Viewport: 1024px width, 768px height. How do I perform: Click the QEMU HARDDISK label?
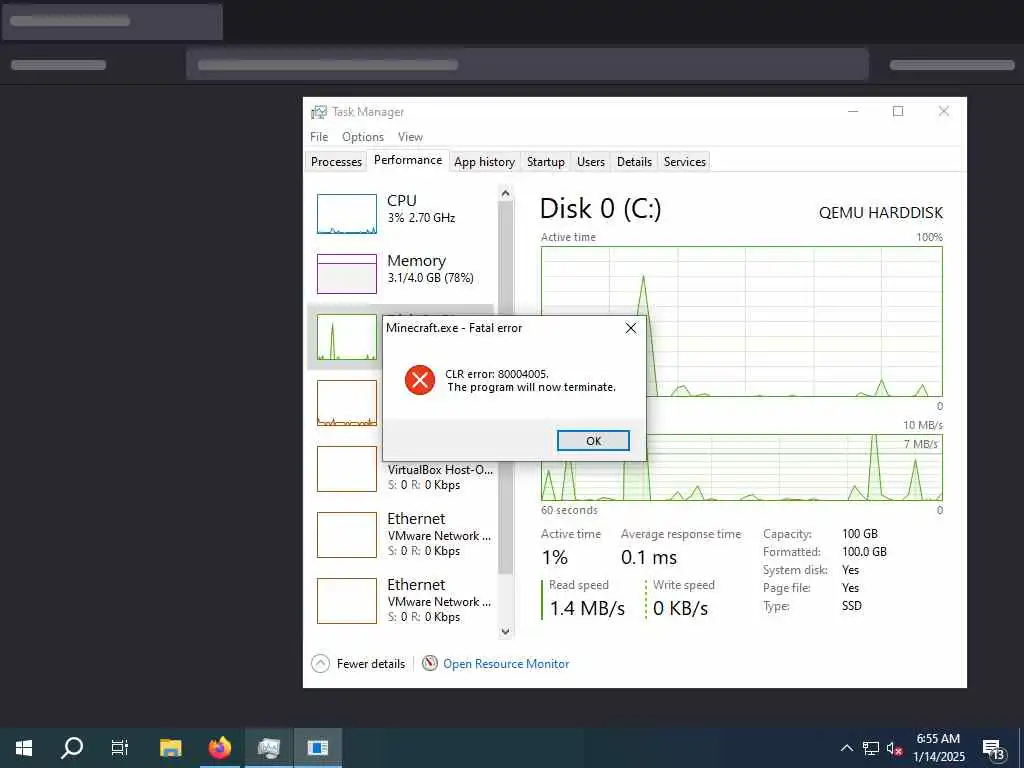click(880, 213)
